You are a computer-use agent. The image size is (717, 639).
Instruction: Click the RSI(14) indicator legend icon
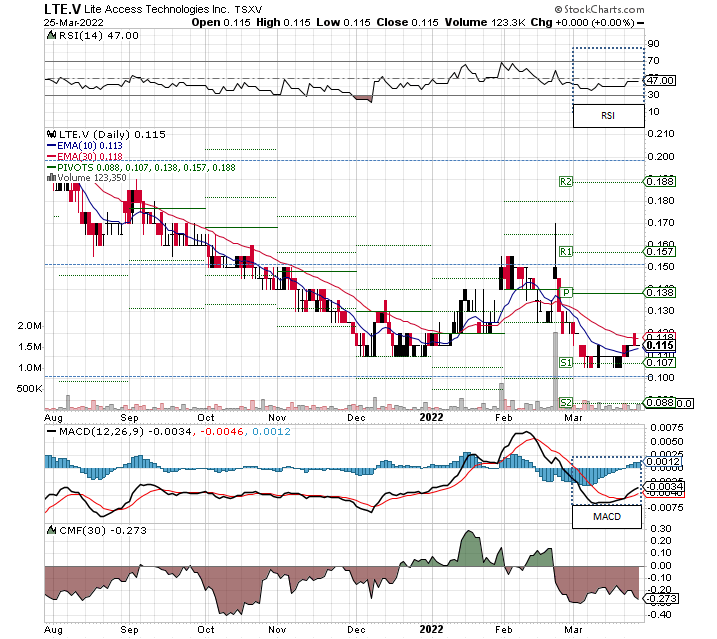coord(51,35)
